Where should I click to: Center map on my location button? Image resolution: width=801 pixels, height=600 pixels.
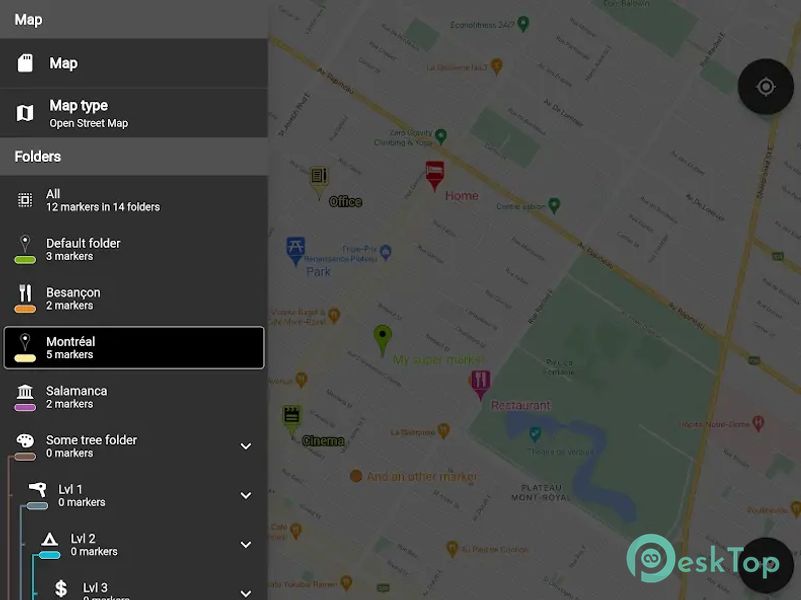[x=765, y=87]
